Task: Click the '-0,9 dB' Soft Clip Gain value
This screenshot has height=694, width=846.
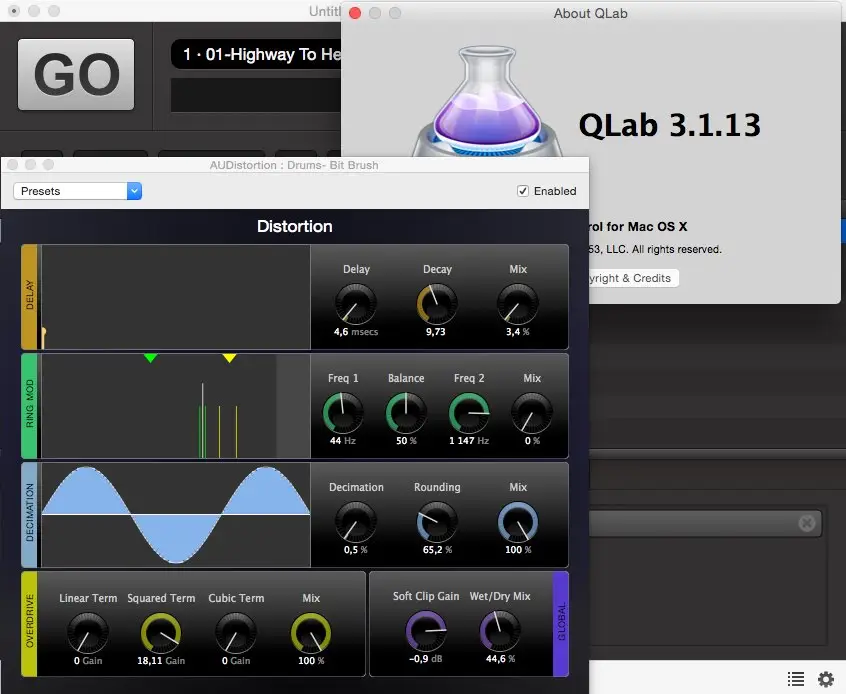Action: click(x=426, y=659)
